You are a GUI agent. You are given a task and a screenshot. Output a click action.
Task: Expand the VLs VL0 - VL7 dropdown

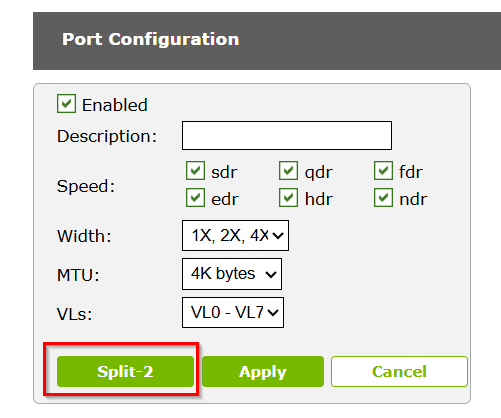tap(233, 313)
